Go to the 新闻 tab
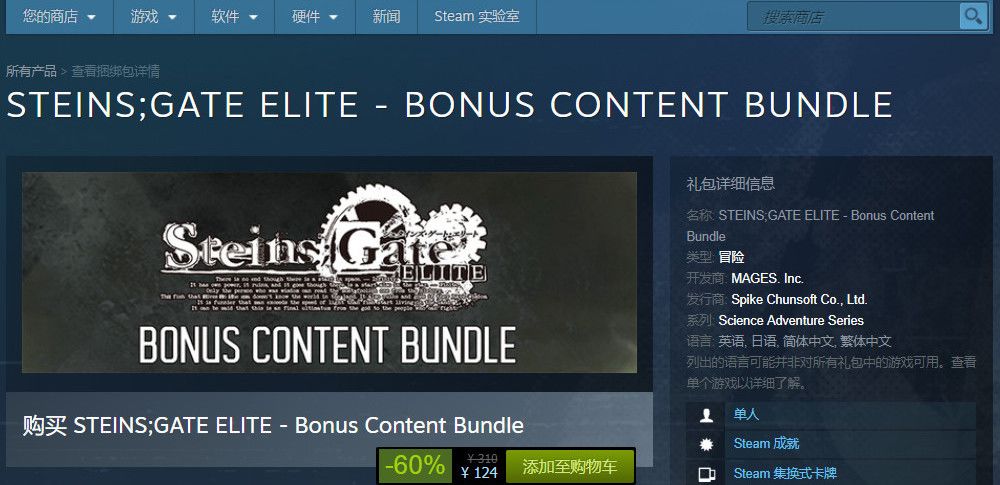1000x485 pixels. click(386, 17)
